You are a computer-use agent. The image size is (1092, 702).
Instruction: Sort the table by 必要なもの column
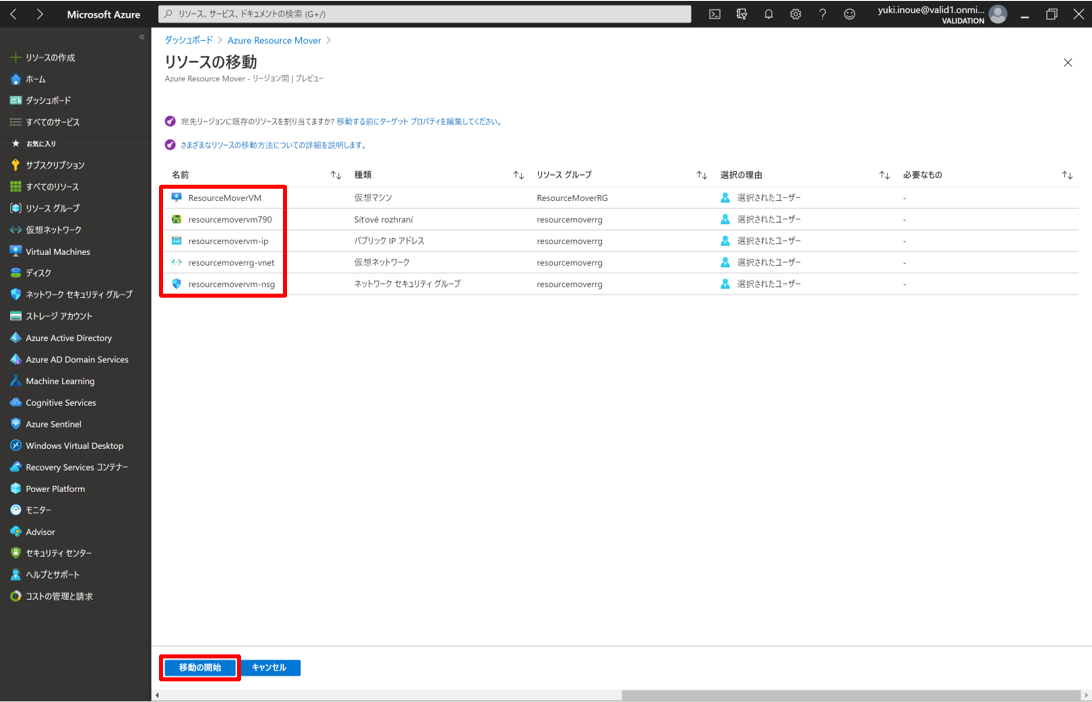click(1067, 176)
